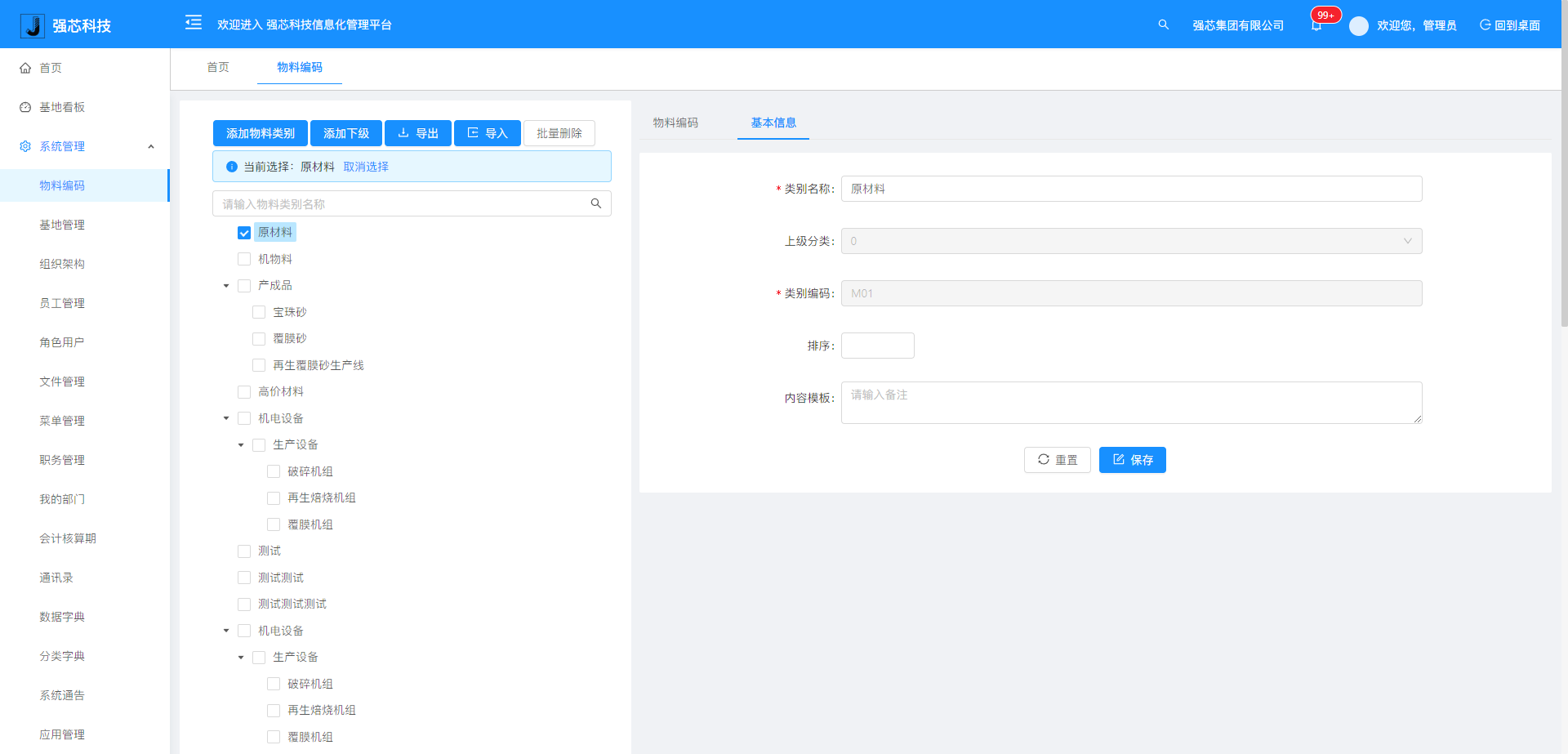Click the 系统管理 gear icon
The image size is (1568, 754).
tap(25, 146)
